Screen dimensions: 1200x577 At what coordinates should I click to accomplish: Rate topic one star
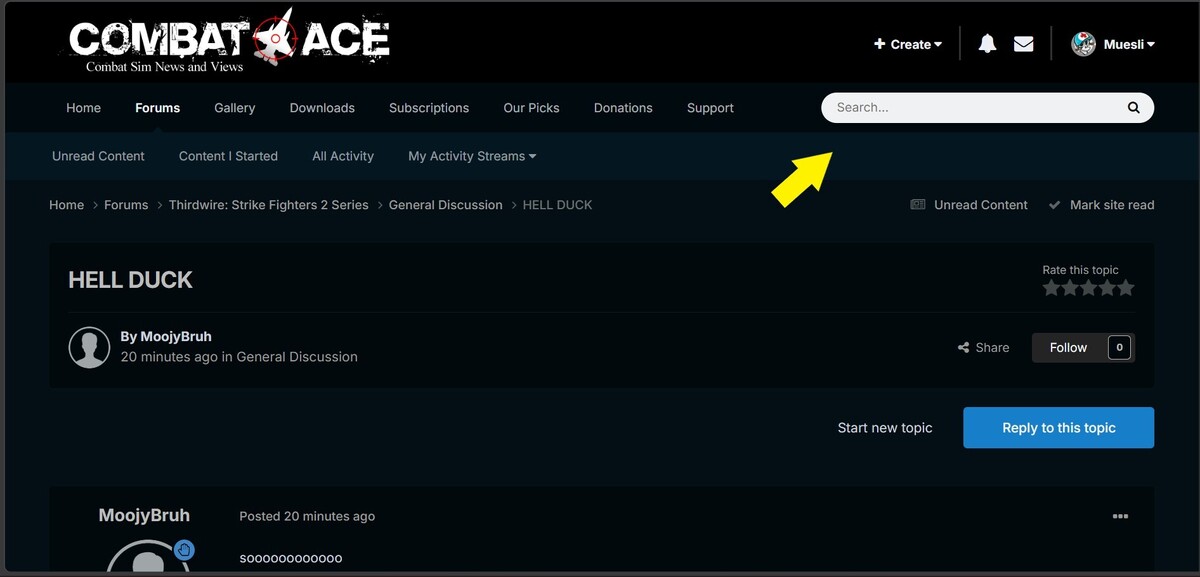pyautogui.click(x=1051, y=288)
